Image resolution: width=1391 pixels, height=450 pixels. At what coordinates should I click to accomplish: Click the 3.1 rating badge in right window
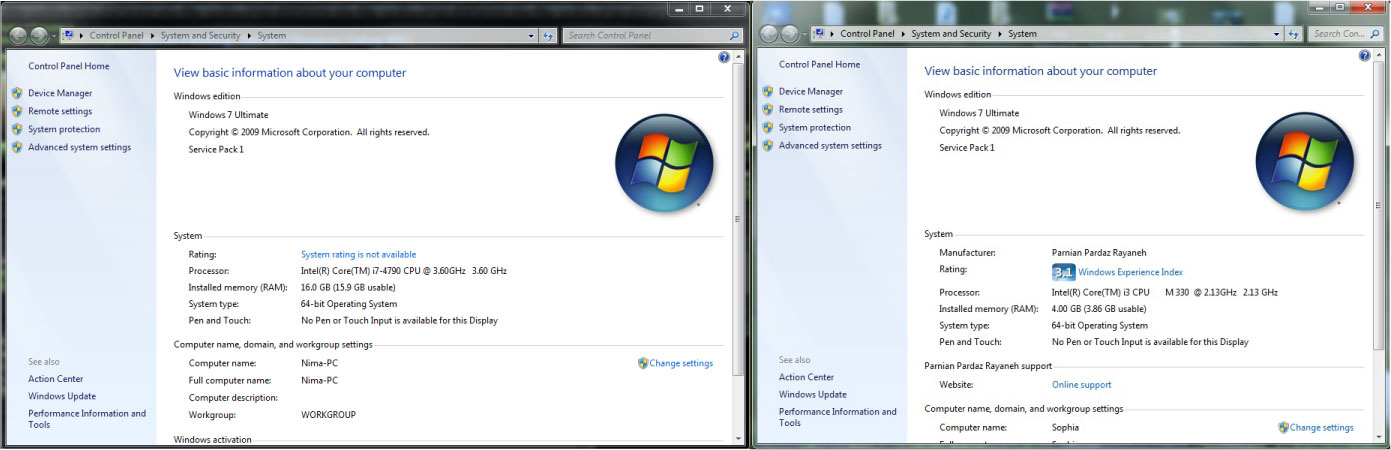pos(1063,272)
